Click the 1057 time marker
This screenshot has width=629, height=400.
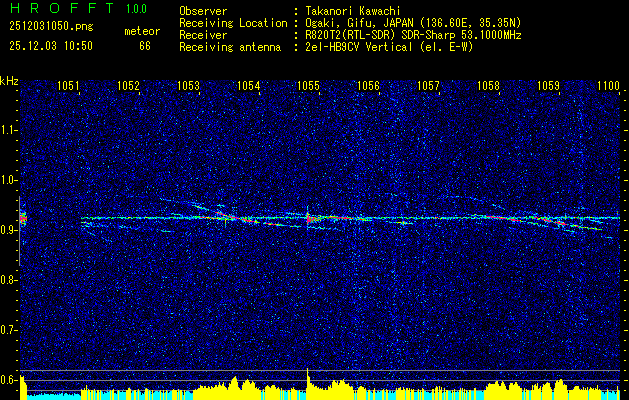428,85
